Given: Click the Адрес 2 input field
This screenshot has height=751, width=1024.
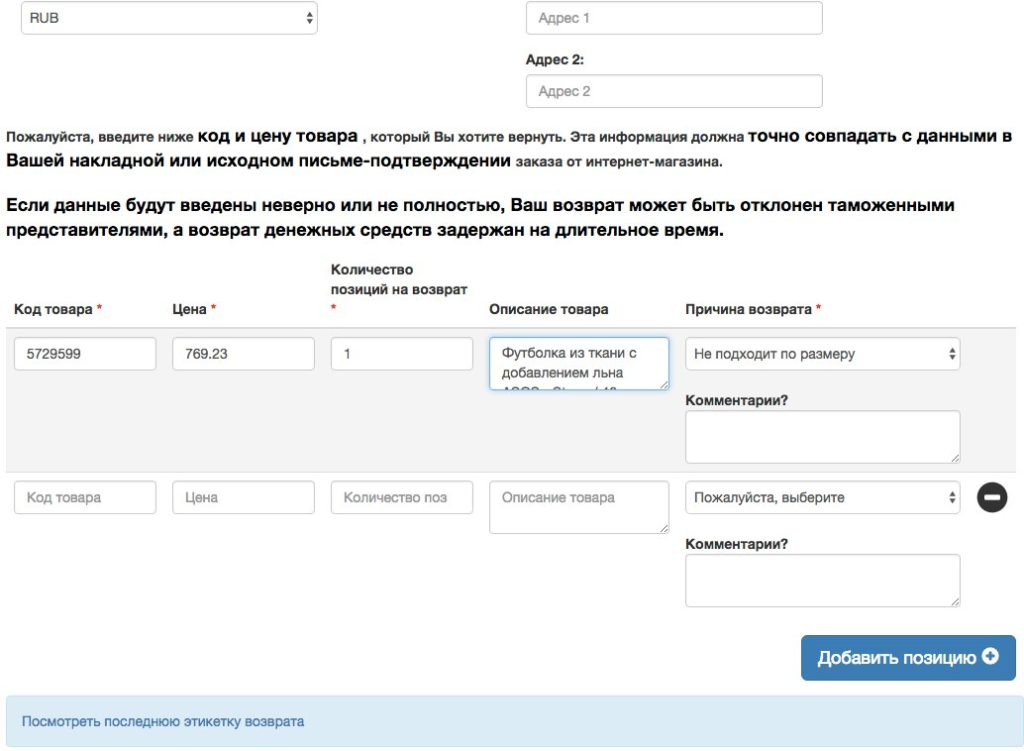Looking at the screenshot, I should (674, 91).
